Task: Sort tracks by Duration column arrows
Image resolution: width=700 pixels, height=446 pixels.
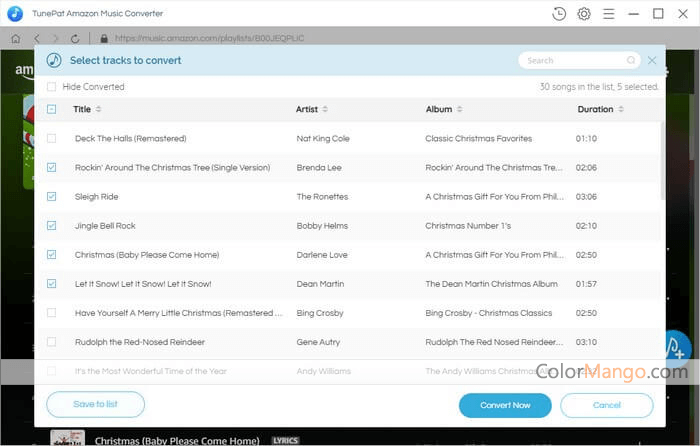Action: pyautogui.click(x=622, y=109)
